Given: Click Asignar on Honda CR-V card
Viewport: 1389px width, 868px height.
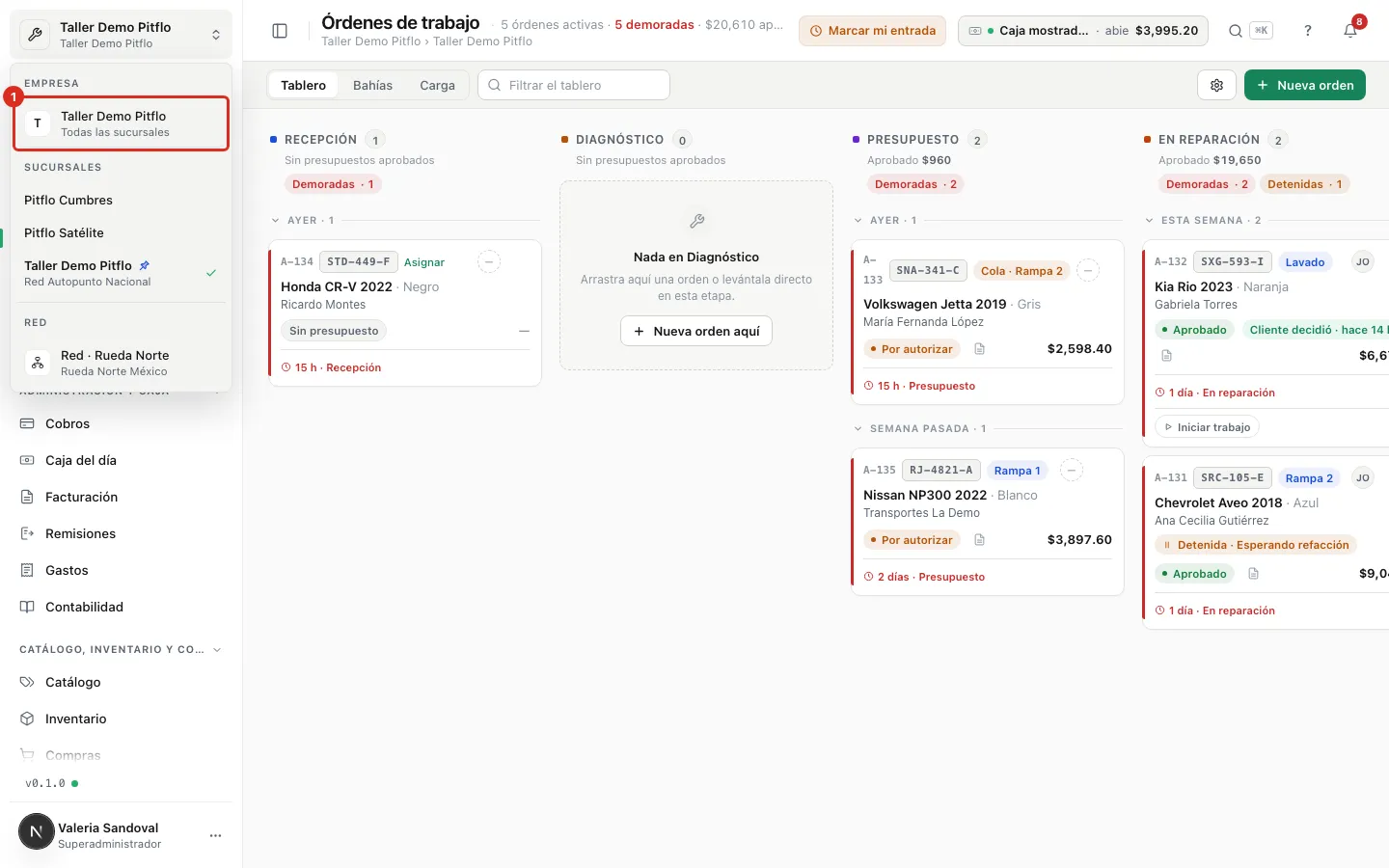Looking at the screenshot, I should click(424, 262).
